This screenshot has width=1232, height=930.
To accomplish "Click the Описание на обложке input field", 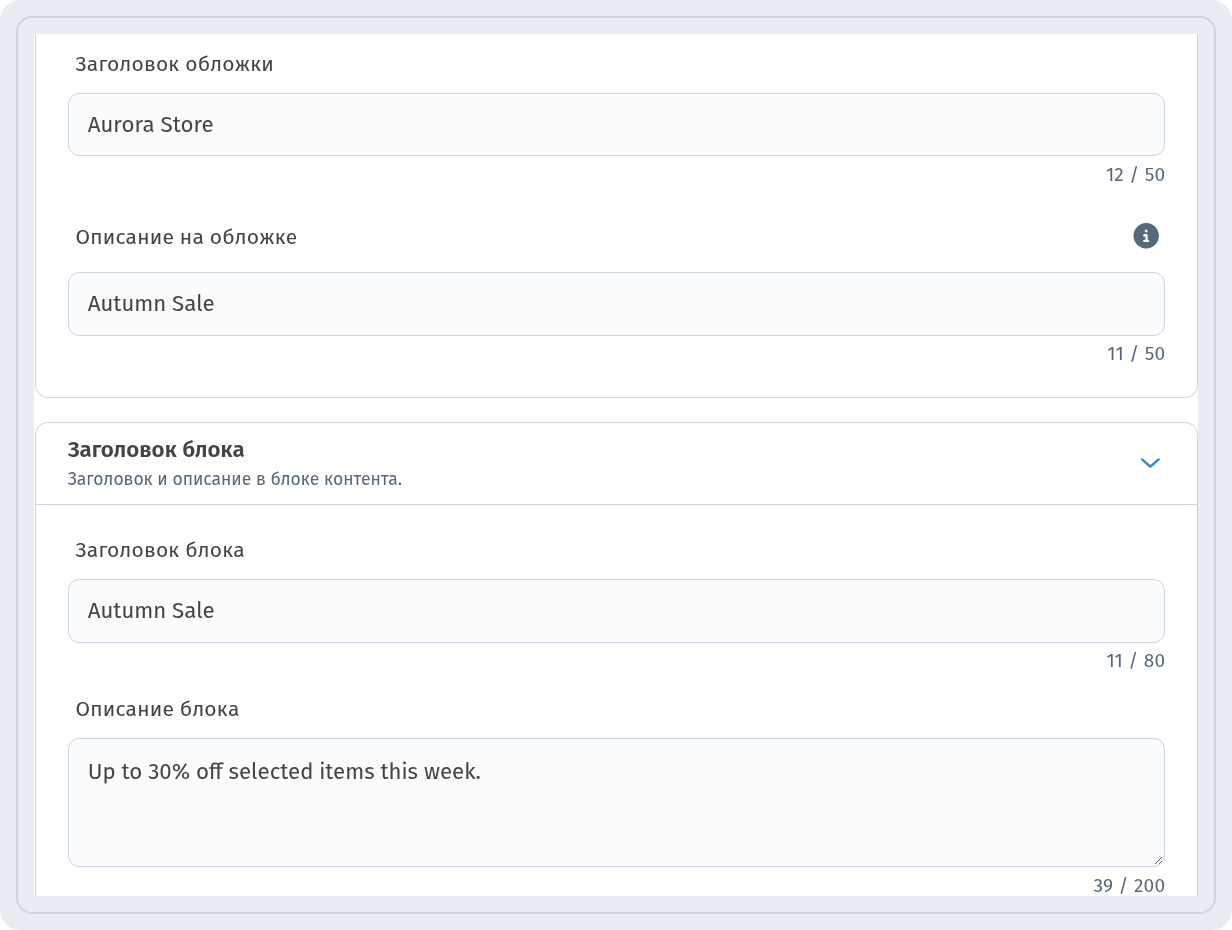I will tap(616, 304).
